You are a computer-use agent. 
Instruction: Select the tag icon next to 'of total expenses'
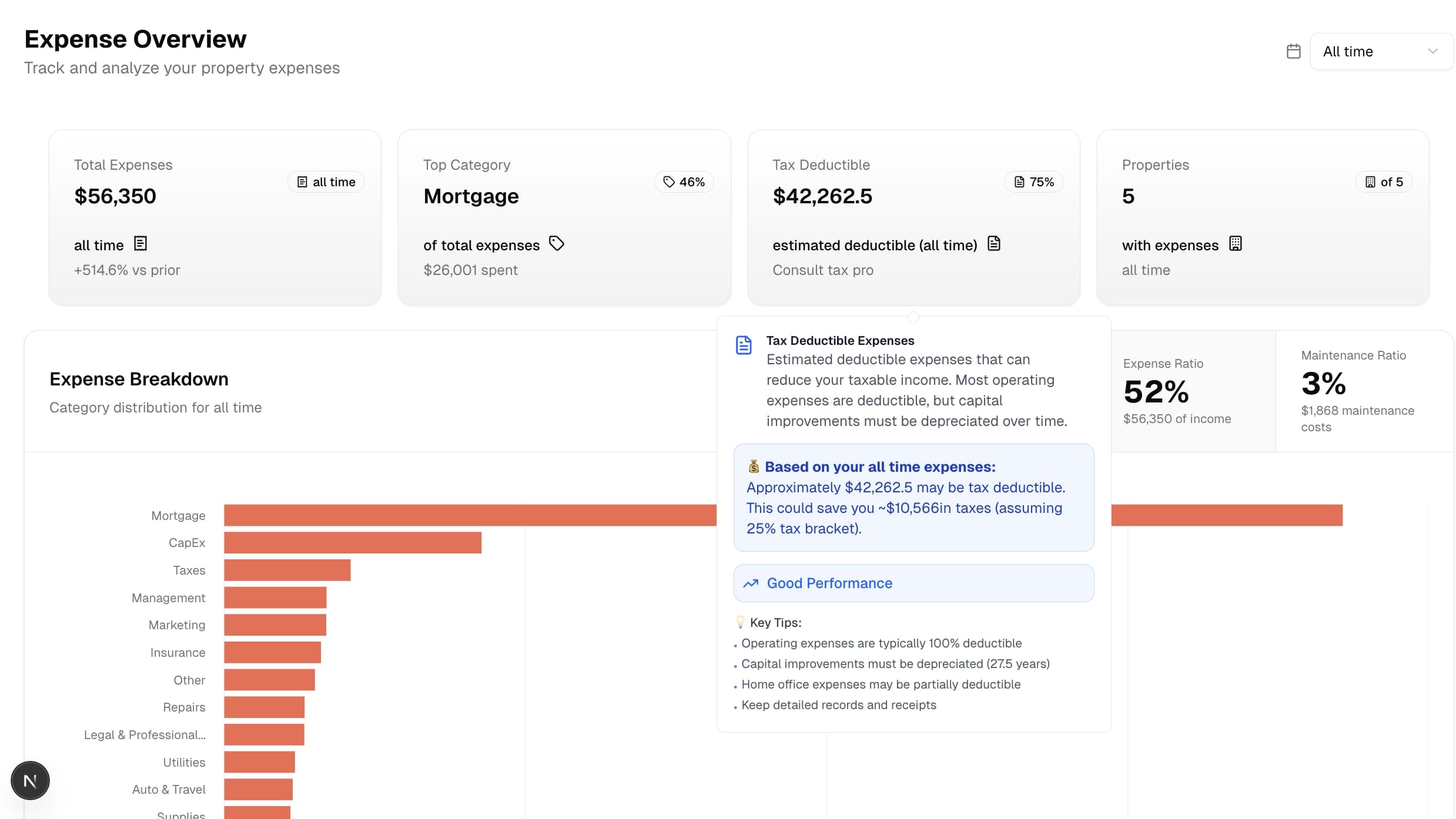(556, 243)
